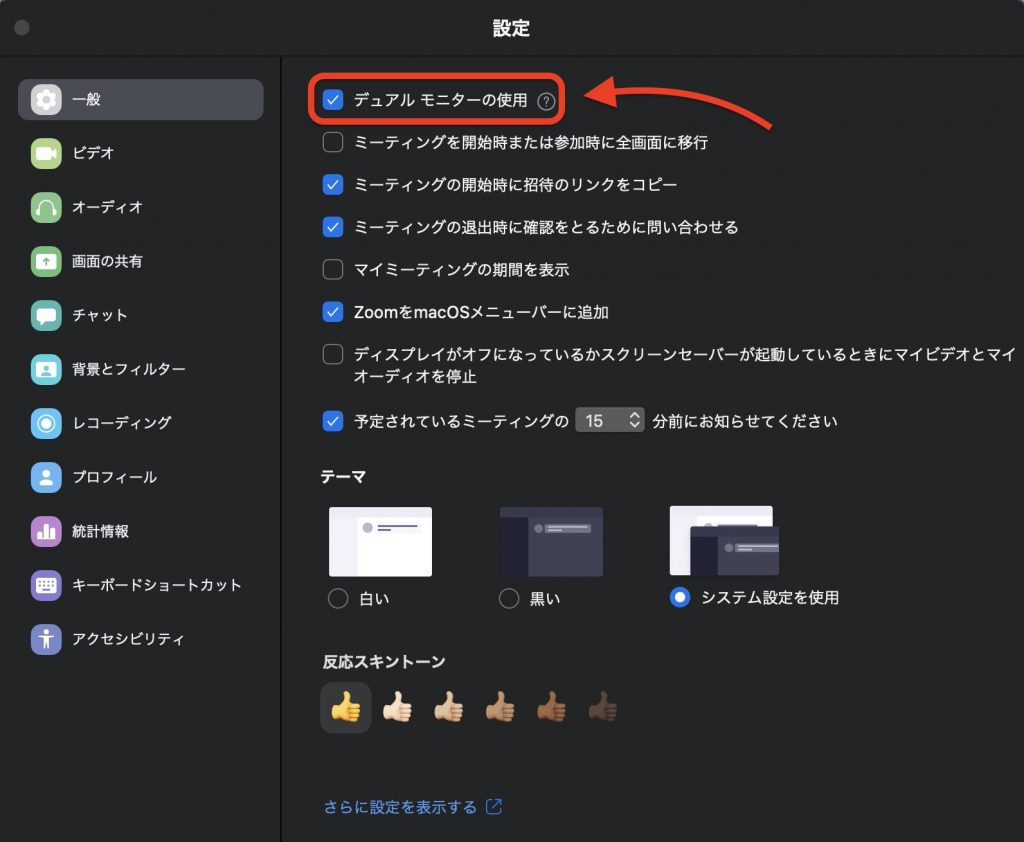Screen dimensions: 1024x842
Task: Click the recording icon in sidebar
Action: pos(46,423)
